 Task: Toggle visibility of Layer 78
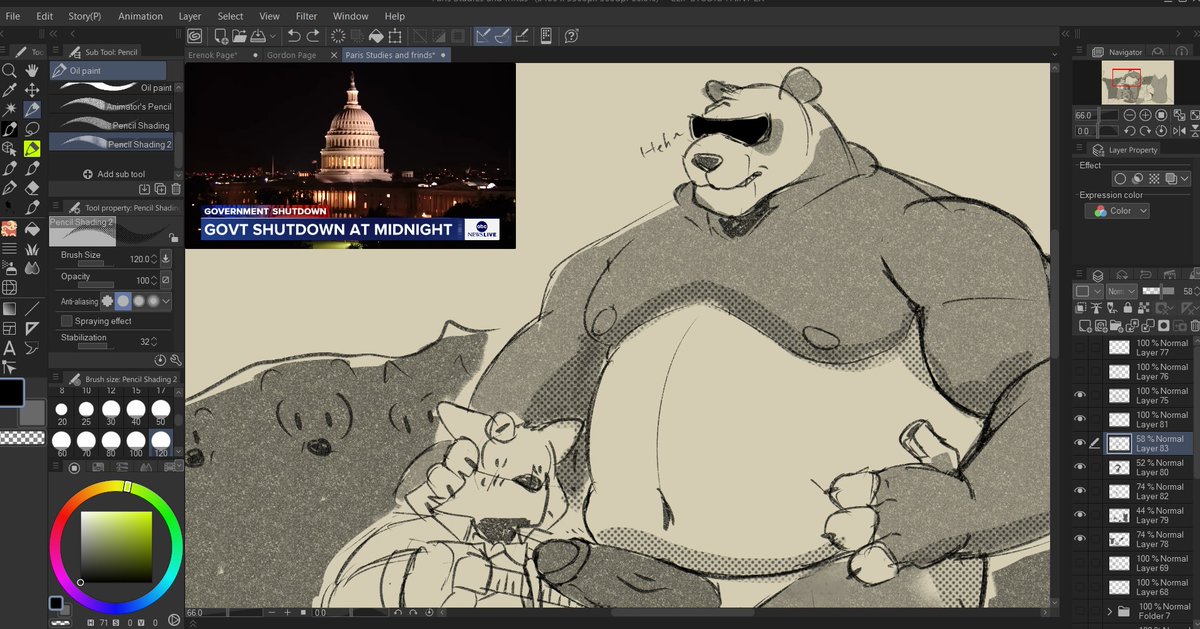[1080, 539]
